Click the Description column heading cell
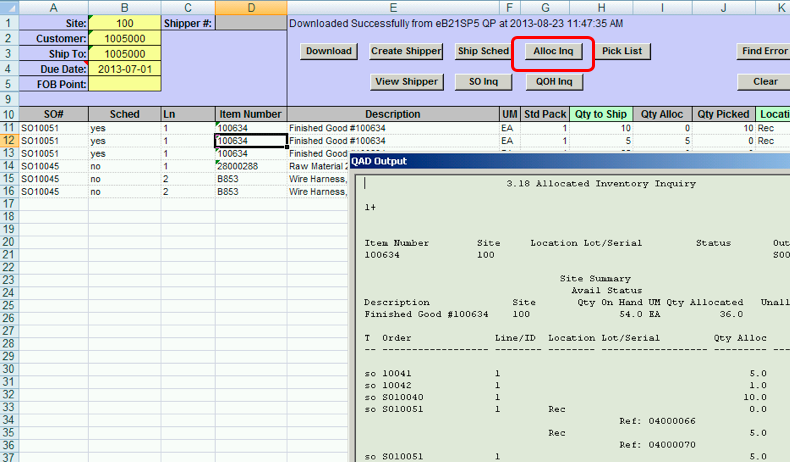 point(393,114)
